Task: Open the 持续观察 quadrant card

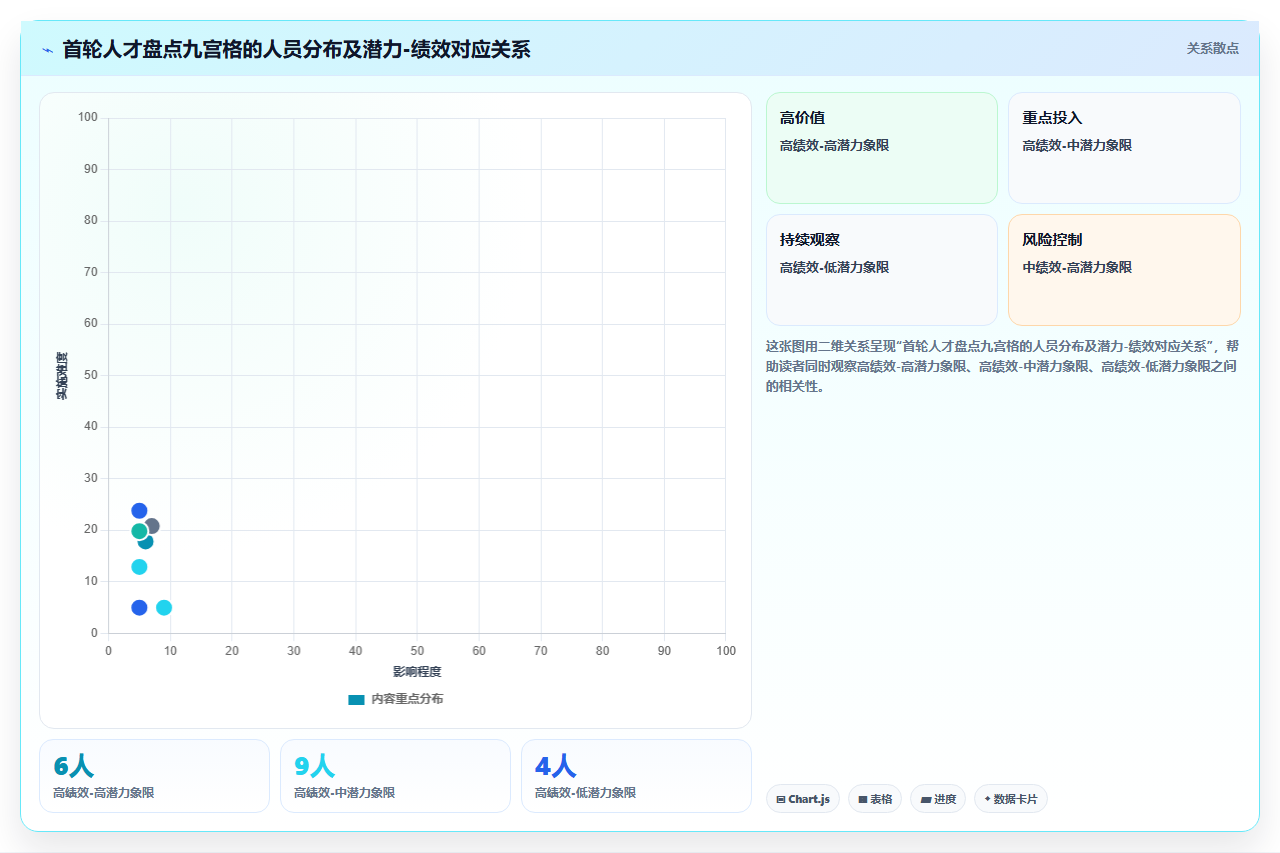Action: click(882, 270)
